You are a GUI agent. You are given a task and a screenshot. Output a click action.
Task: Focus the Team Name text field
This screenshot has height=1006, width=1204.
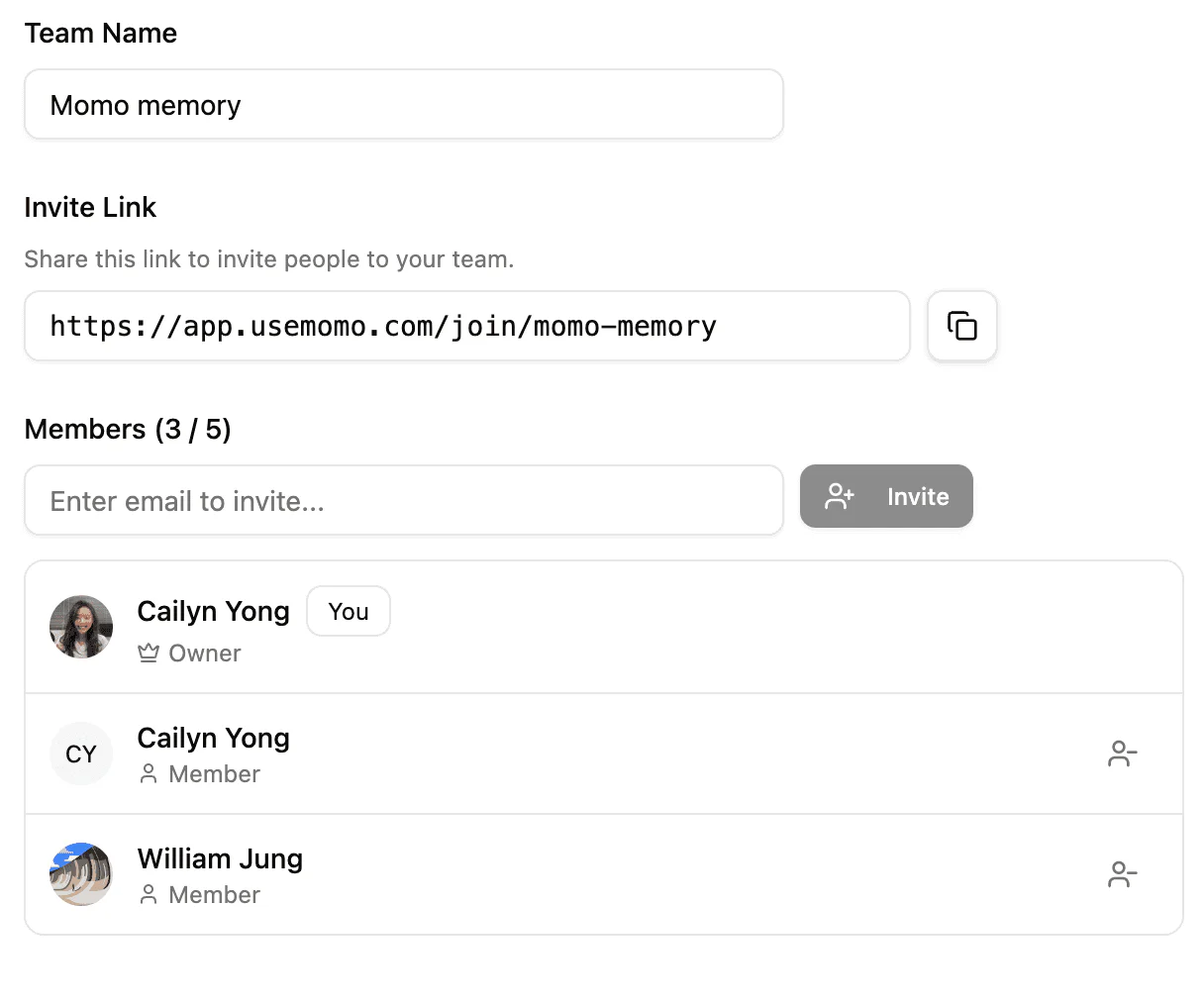click(403, 104)
